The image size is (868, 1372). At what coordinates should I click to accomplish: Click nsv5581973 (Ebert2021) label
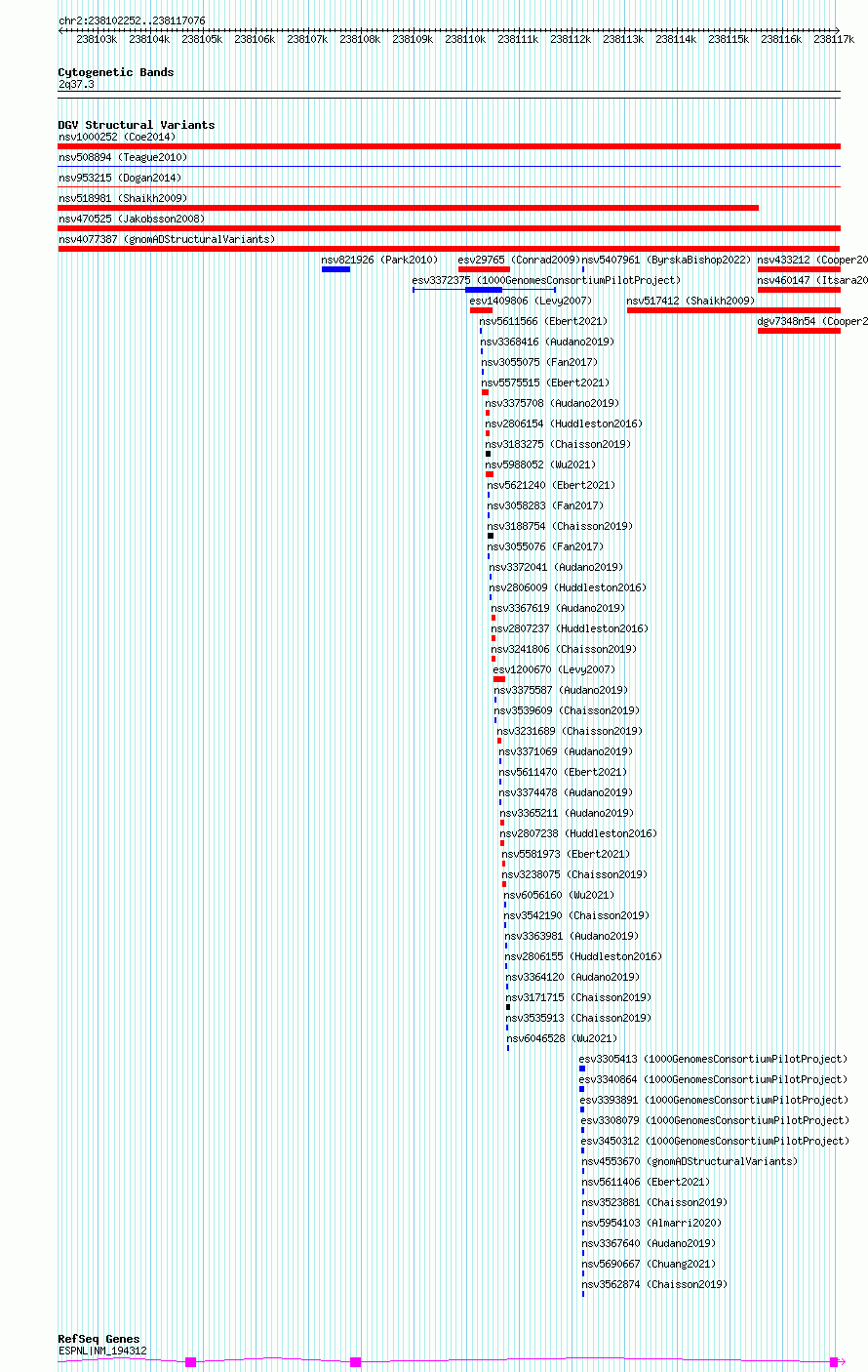click(566, 854)
